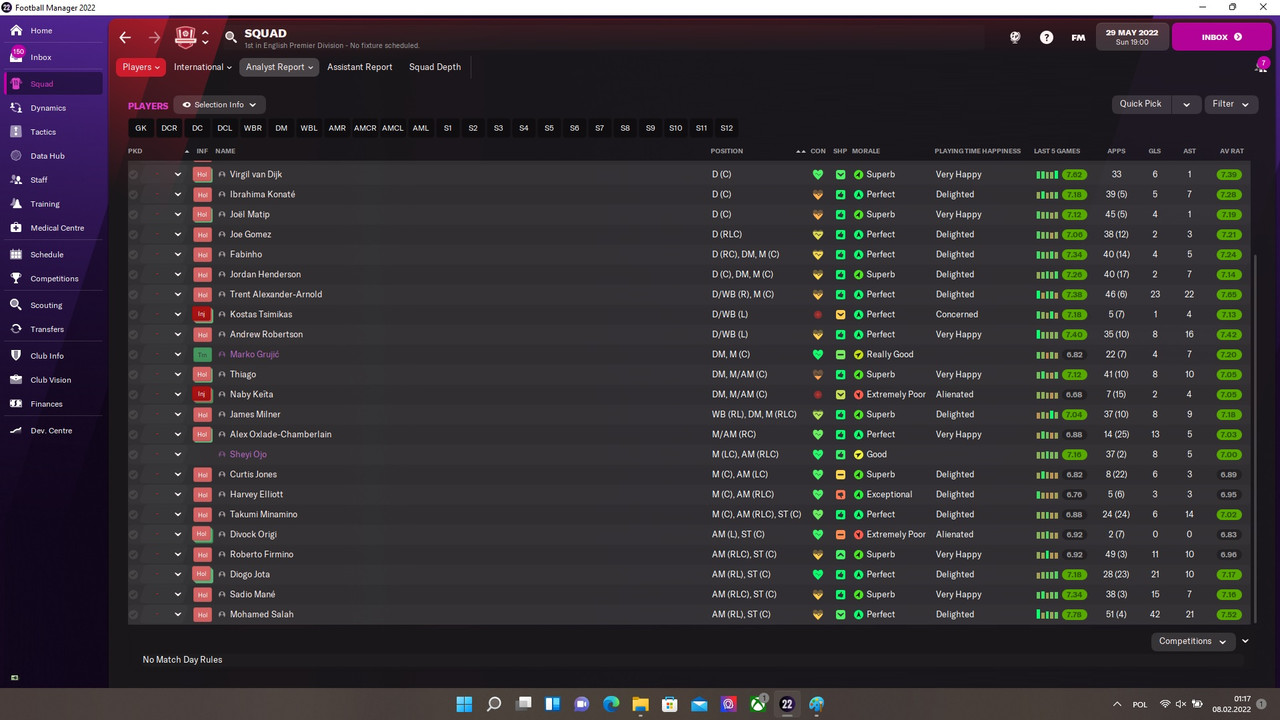The image size is (1280, 720).
Task: Click Salah's last 5 games form bars
Action: tap(1047, 614)
